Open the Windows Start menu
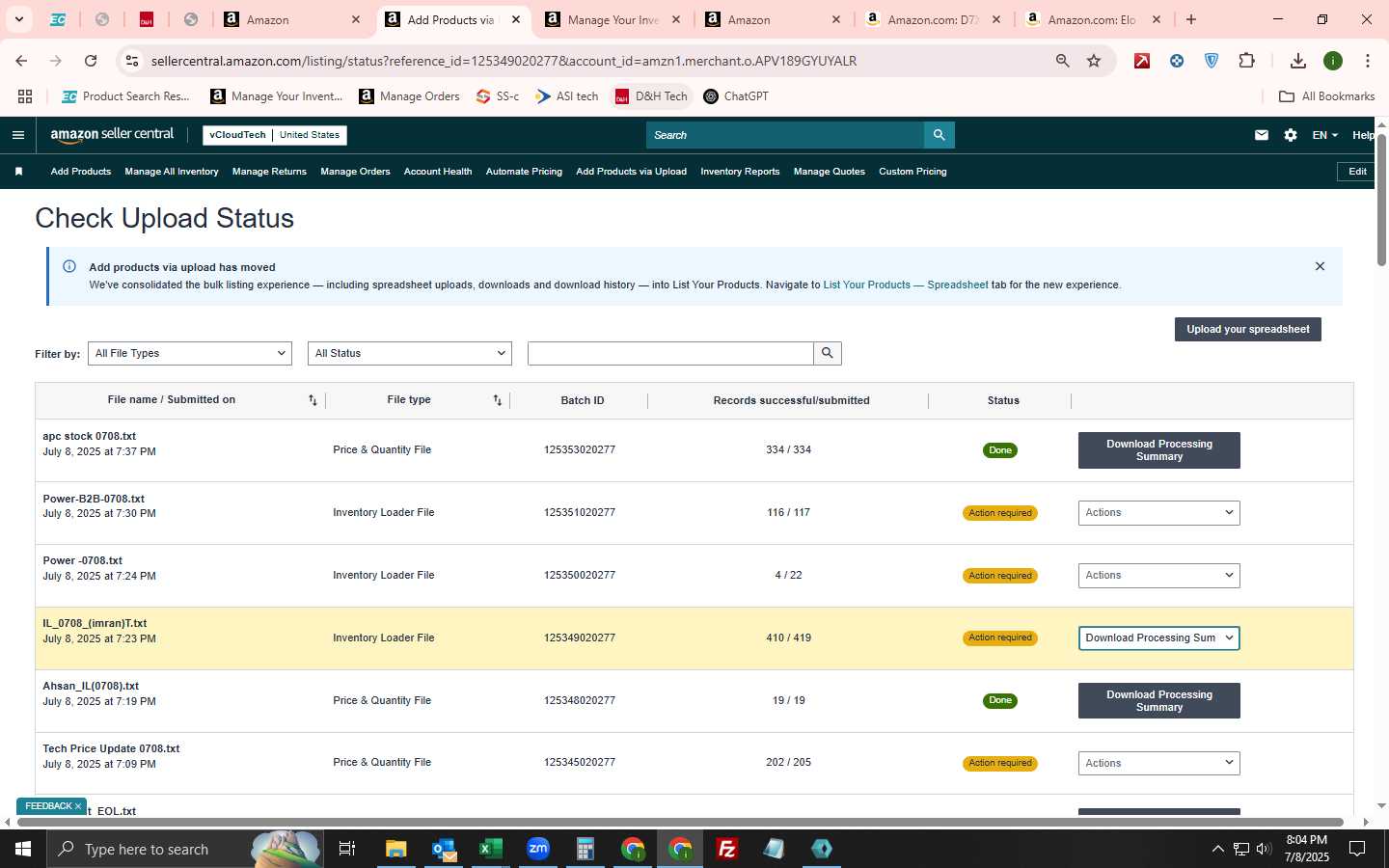1389x868 pixels. 23,849
